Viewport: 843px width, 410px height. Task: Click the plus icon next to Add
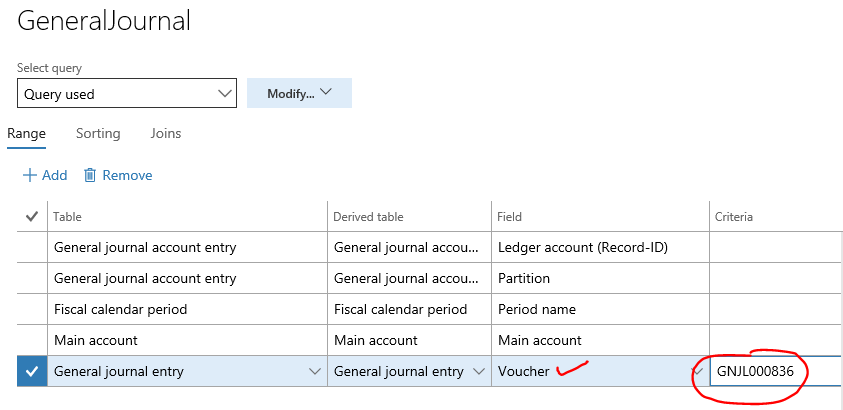click(x=30, y=175)
